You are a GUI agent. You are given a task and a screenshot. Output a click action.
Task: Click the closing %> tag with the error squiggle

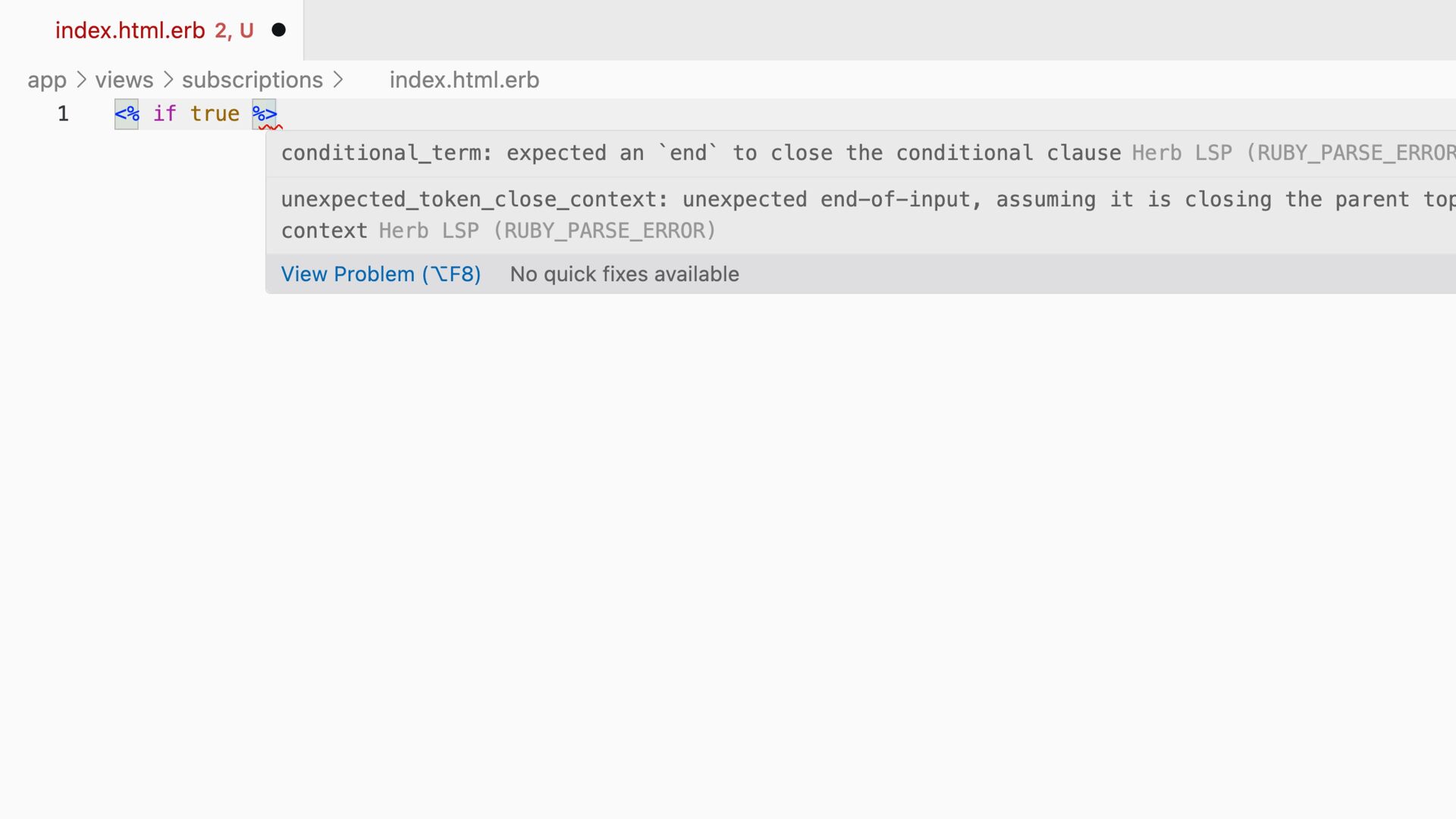click(265, 114)
